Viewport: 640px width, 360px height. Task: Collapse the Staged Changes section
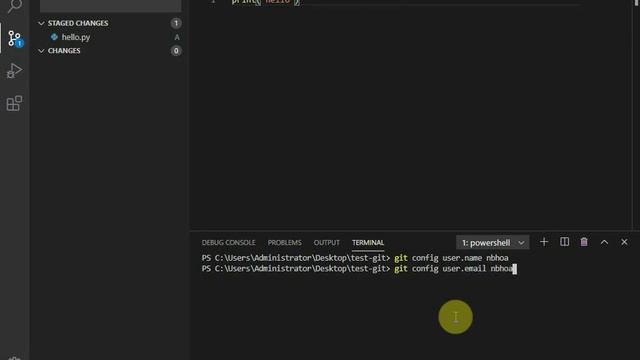click(41, 23)
